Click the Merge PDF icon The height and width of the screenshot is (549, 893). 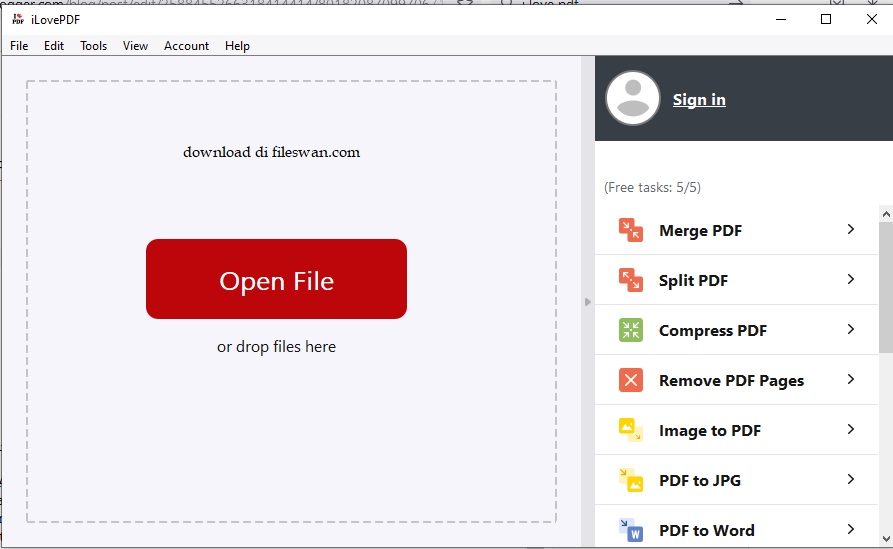point(630,230)
